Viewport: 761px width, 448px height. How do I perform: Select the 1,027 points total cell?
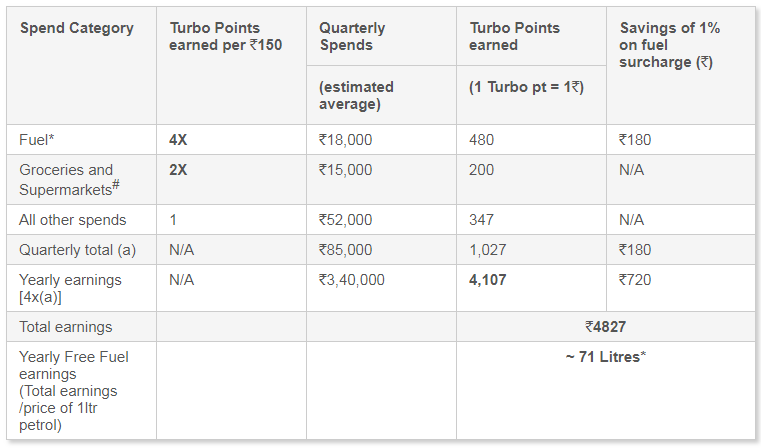[488, 250]
